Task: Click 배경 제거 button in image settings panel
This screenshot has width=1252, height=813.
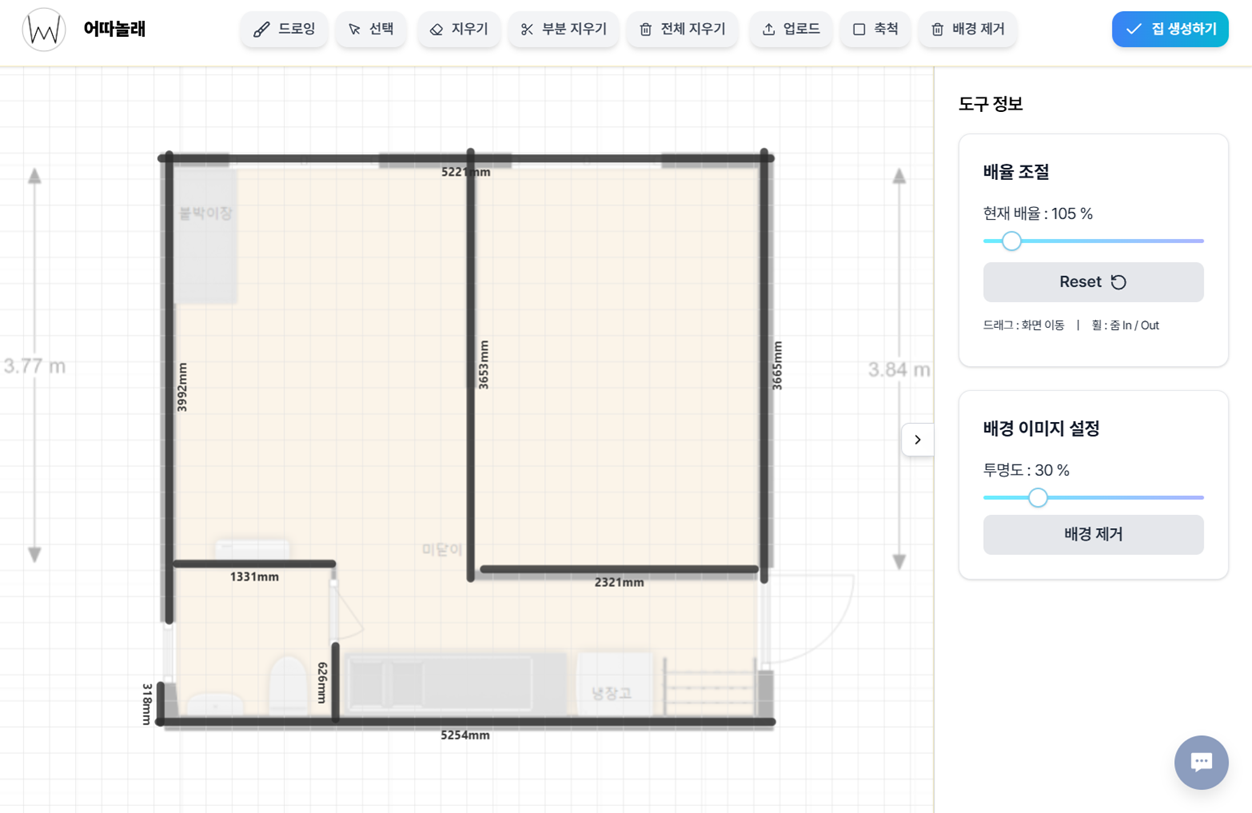Action: click(1093, 535)
